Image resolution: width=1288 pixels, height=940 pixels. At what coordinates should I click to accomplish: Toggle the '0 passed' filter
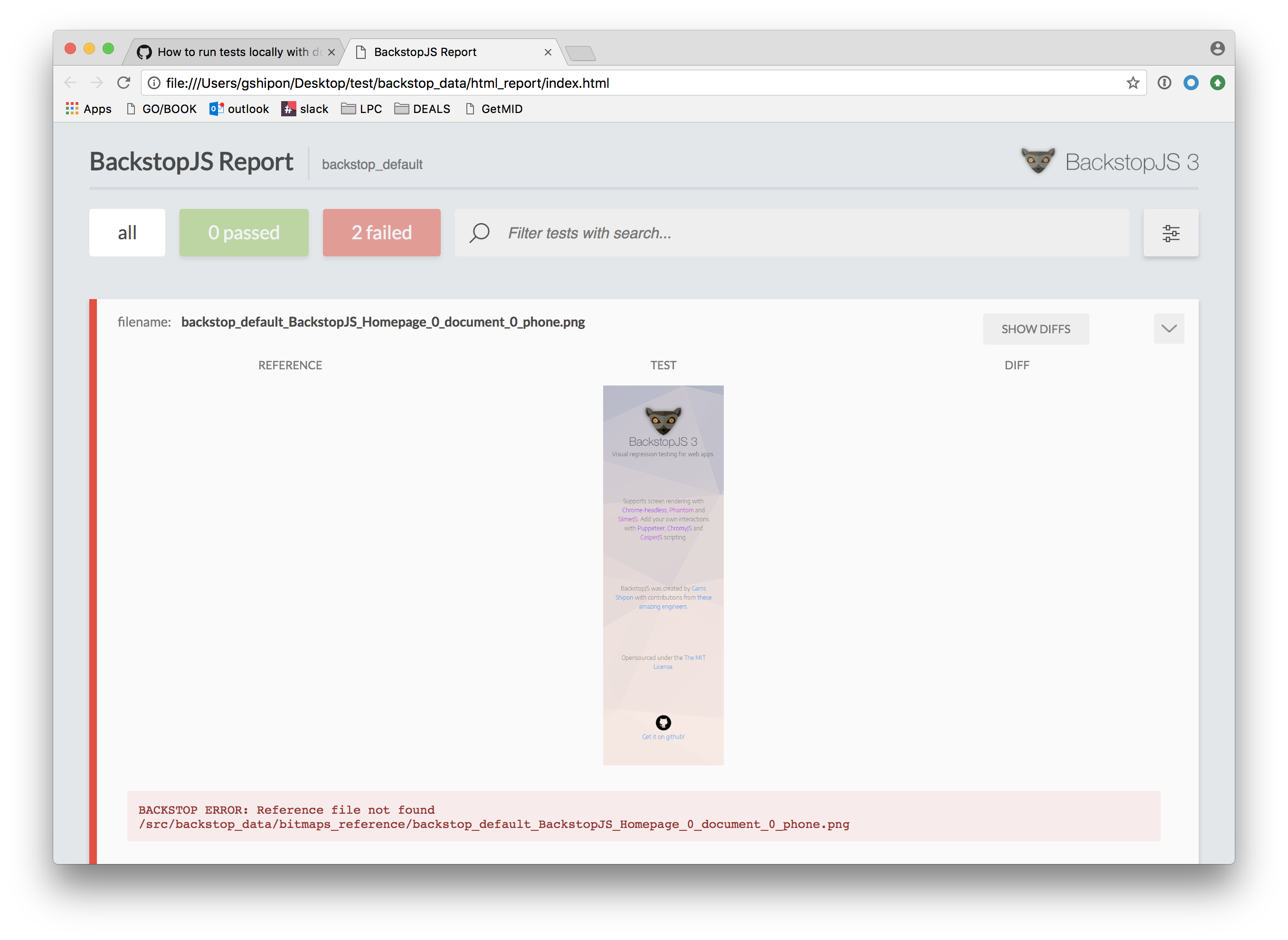(244, 232)
